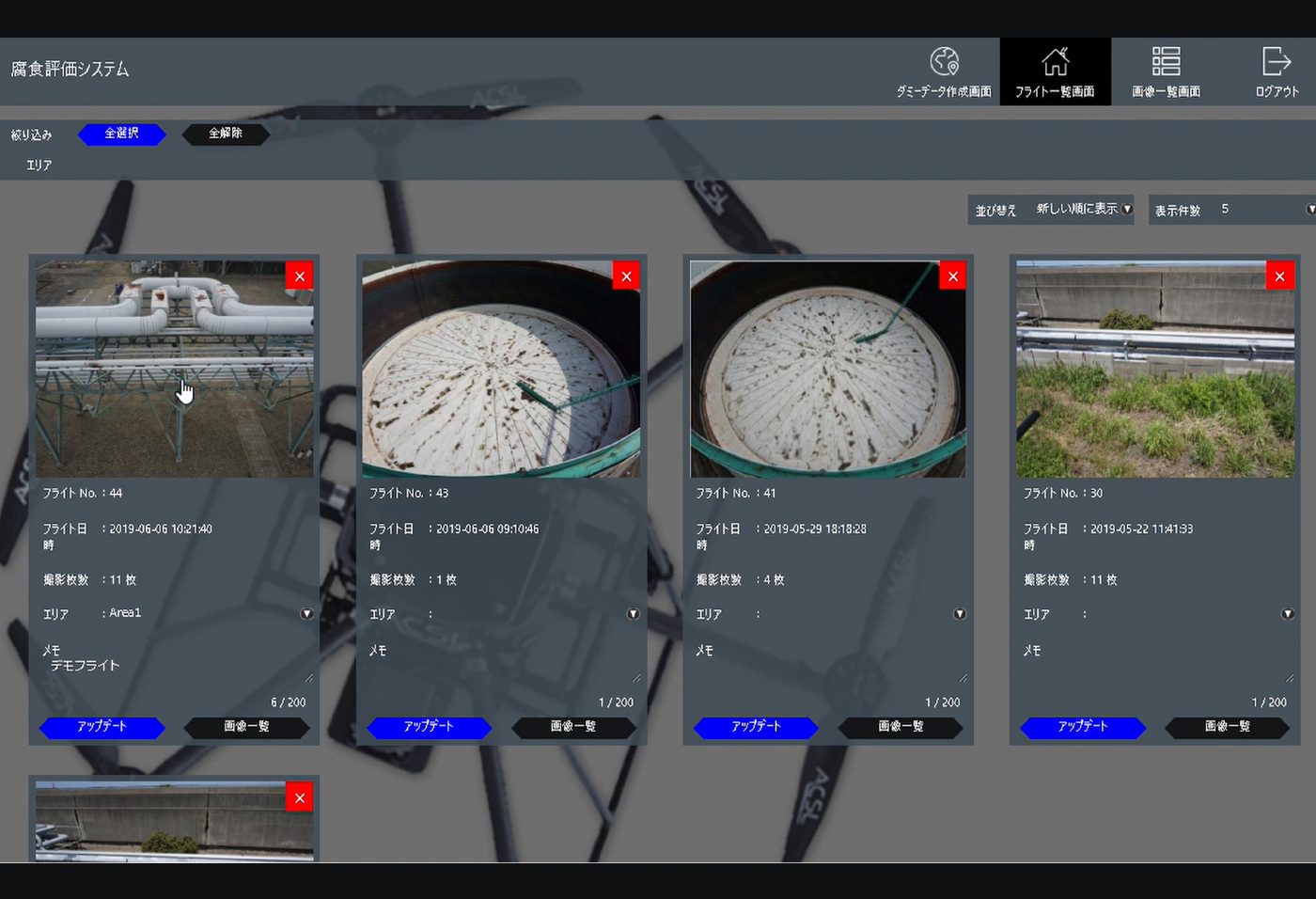Image resolution: width=1316 pixels, height=899 pixels.
Task: Click the flight date 2019-05-22 11:41:33
Action: 1141,528
